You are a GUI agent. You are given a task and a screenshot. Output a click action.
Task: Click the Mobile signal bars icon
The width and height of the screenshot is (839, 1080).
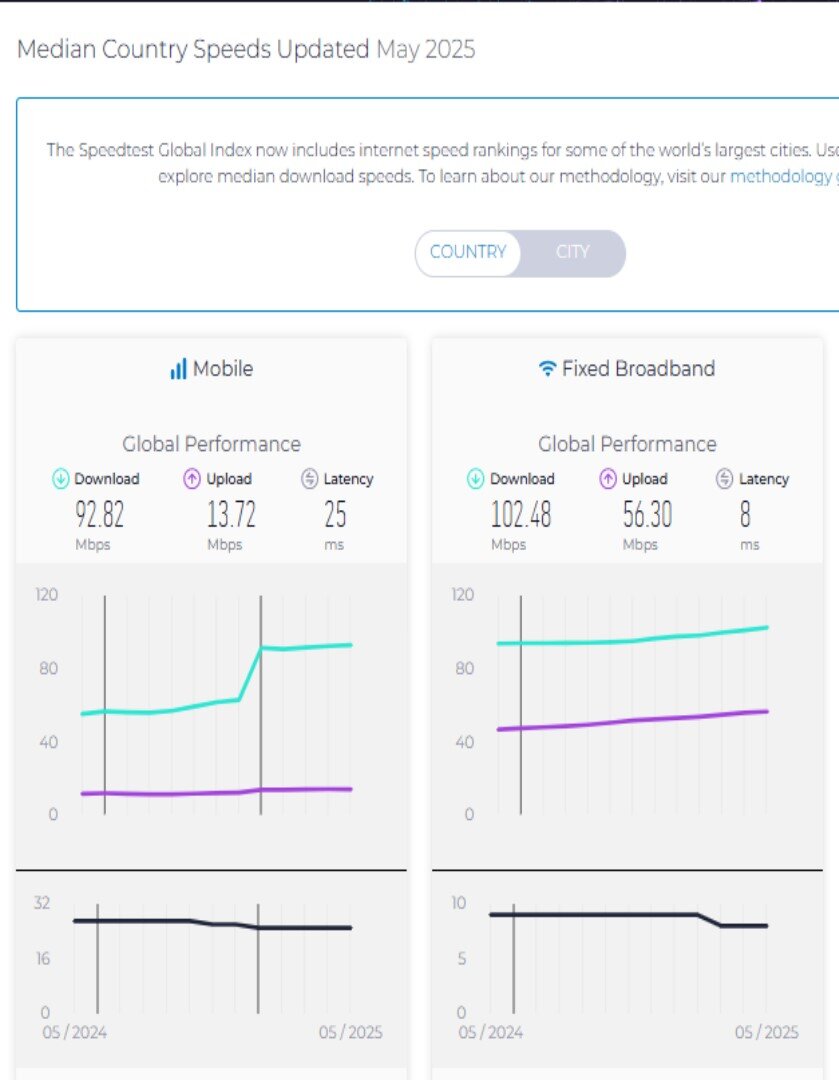[178, 369]
